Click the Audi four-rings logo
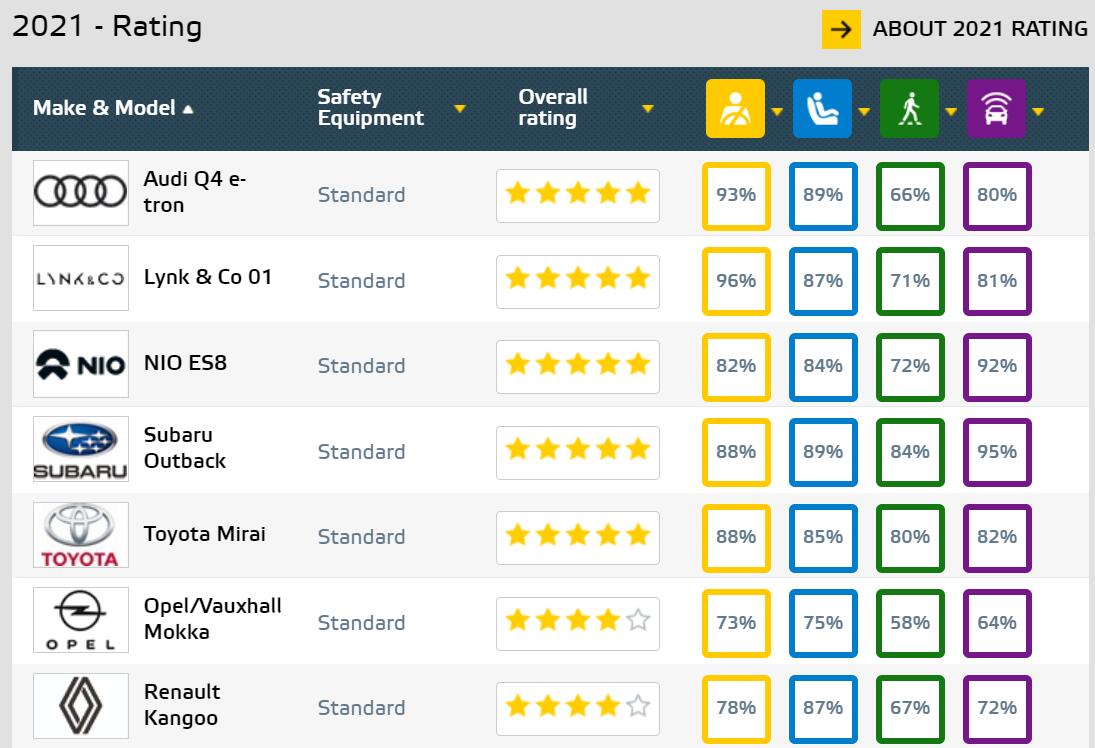 (81, 194)
